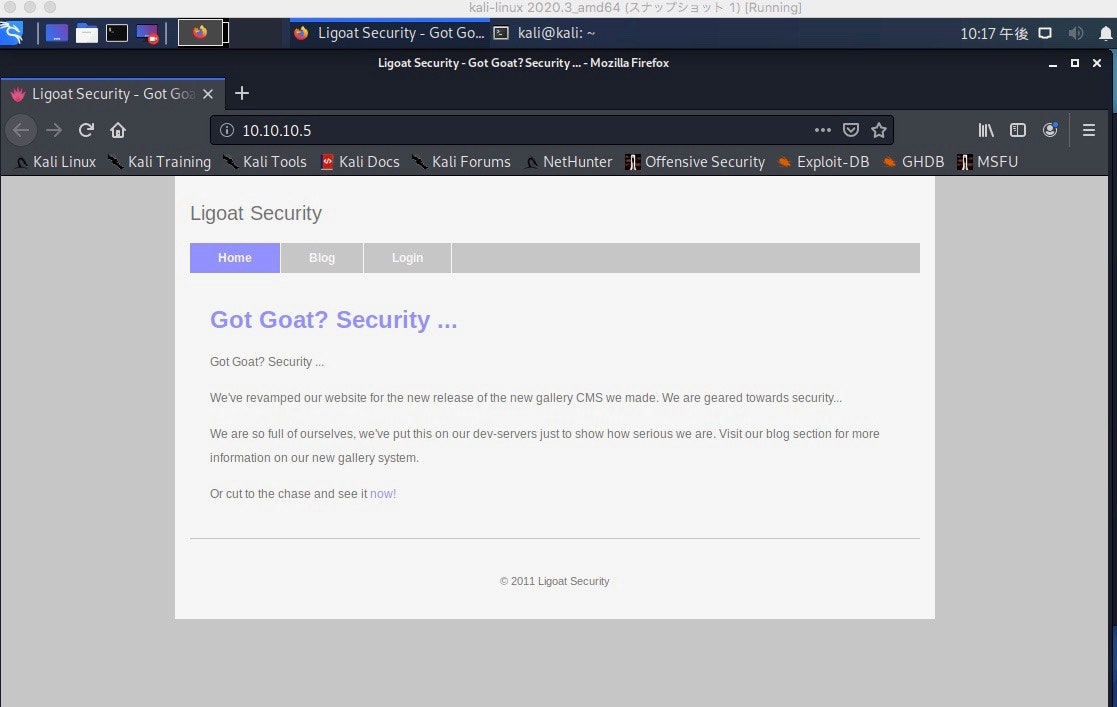The height and width of the screenshot is (707, 1117).
Task: Open Kali Linux bookmark
Action: point(56,162)
